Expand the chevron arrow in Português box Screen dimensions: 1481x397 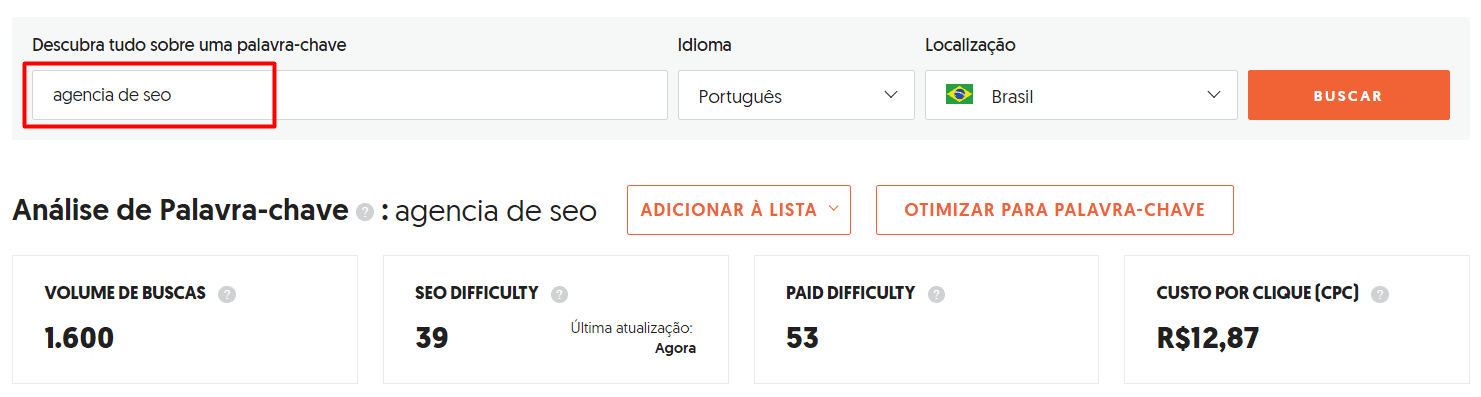click(x=891, y=95)
